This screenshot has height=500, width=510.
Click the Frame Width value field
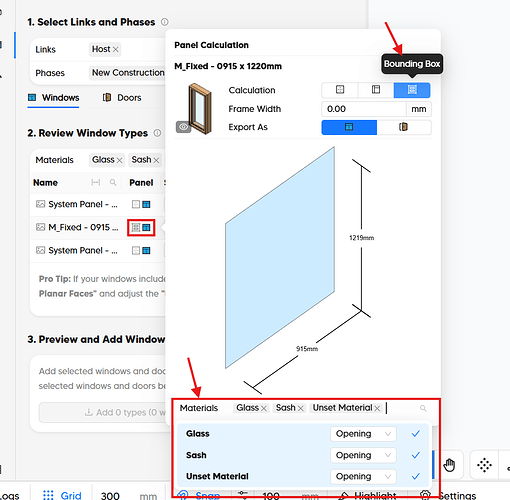[x=364, y=109]
